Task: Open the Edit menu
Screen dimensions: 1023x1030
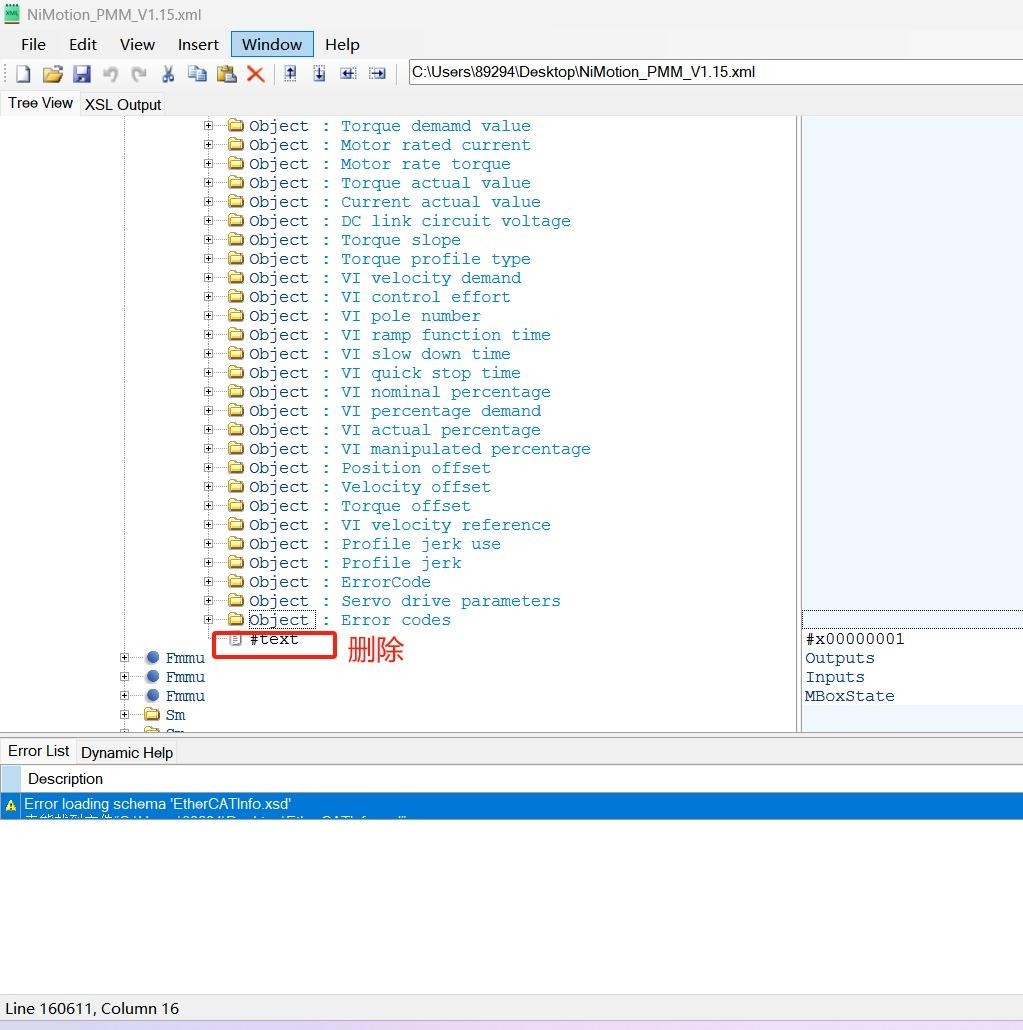Action: tap(83, 45)
